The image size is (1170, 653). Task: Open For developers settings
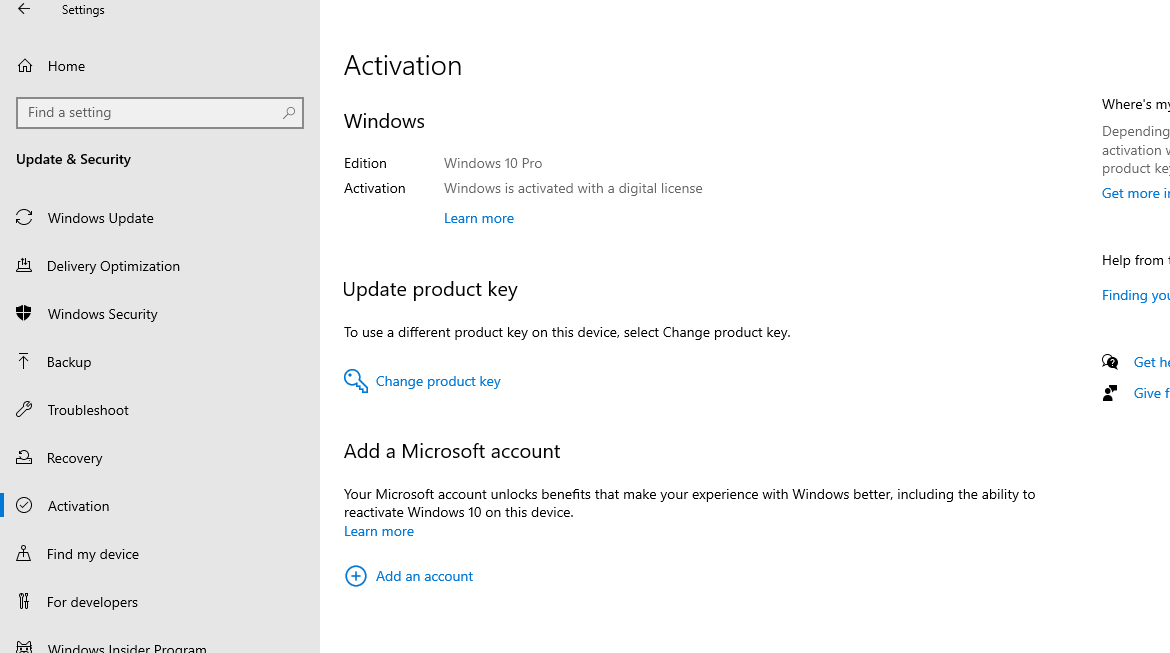tap(92, 602)
